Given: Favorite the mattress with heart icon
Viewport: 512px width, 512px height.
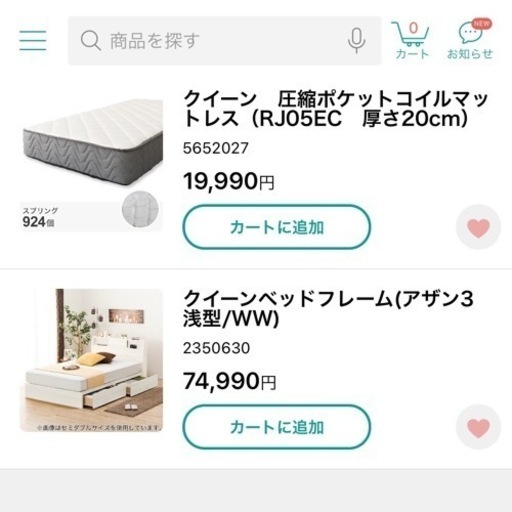Looking at the screenshot, I should tap(478, 227).
